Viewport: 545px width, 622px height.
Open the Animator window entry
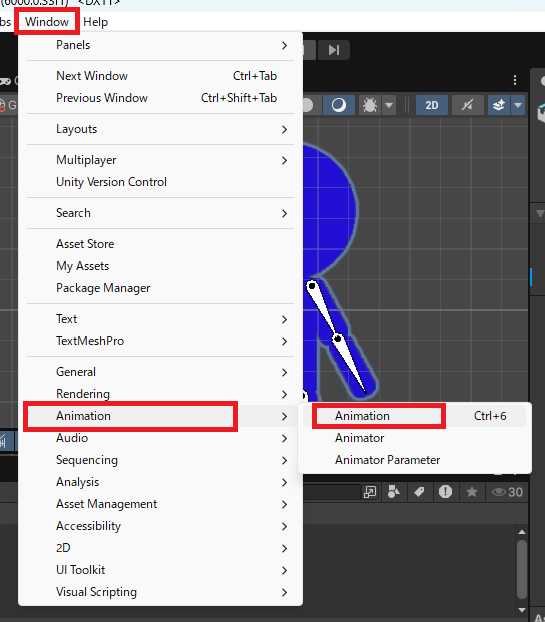415,438
